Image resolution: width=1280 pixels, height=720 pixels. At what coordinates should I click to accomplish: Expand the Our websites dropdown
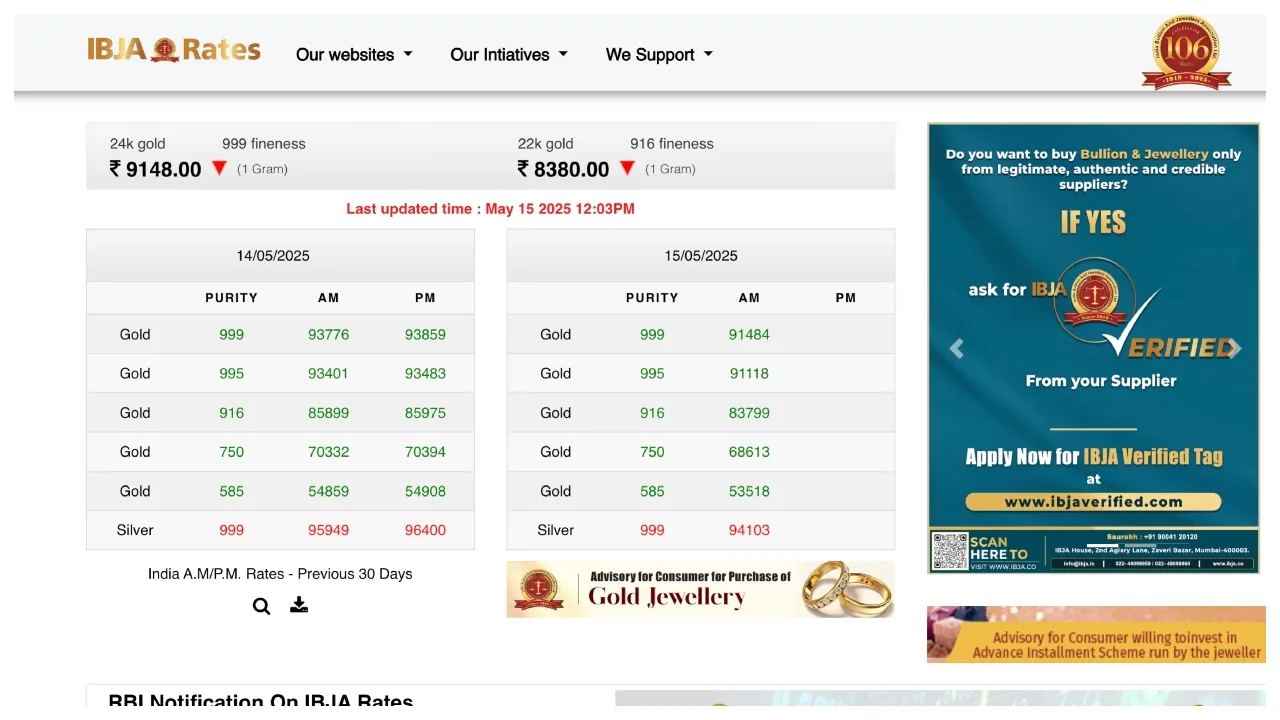click(x=354, y=55)
